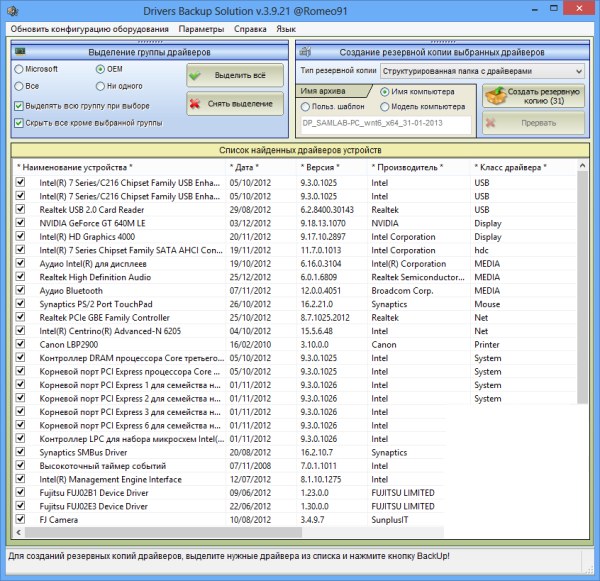Toggle 'Скрыть все кроме выбранной группы' checkbox
600x581 pixels.
[x=20, y=123]
